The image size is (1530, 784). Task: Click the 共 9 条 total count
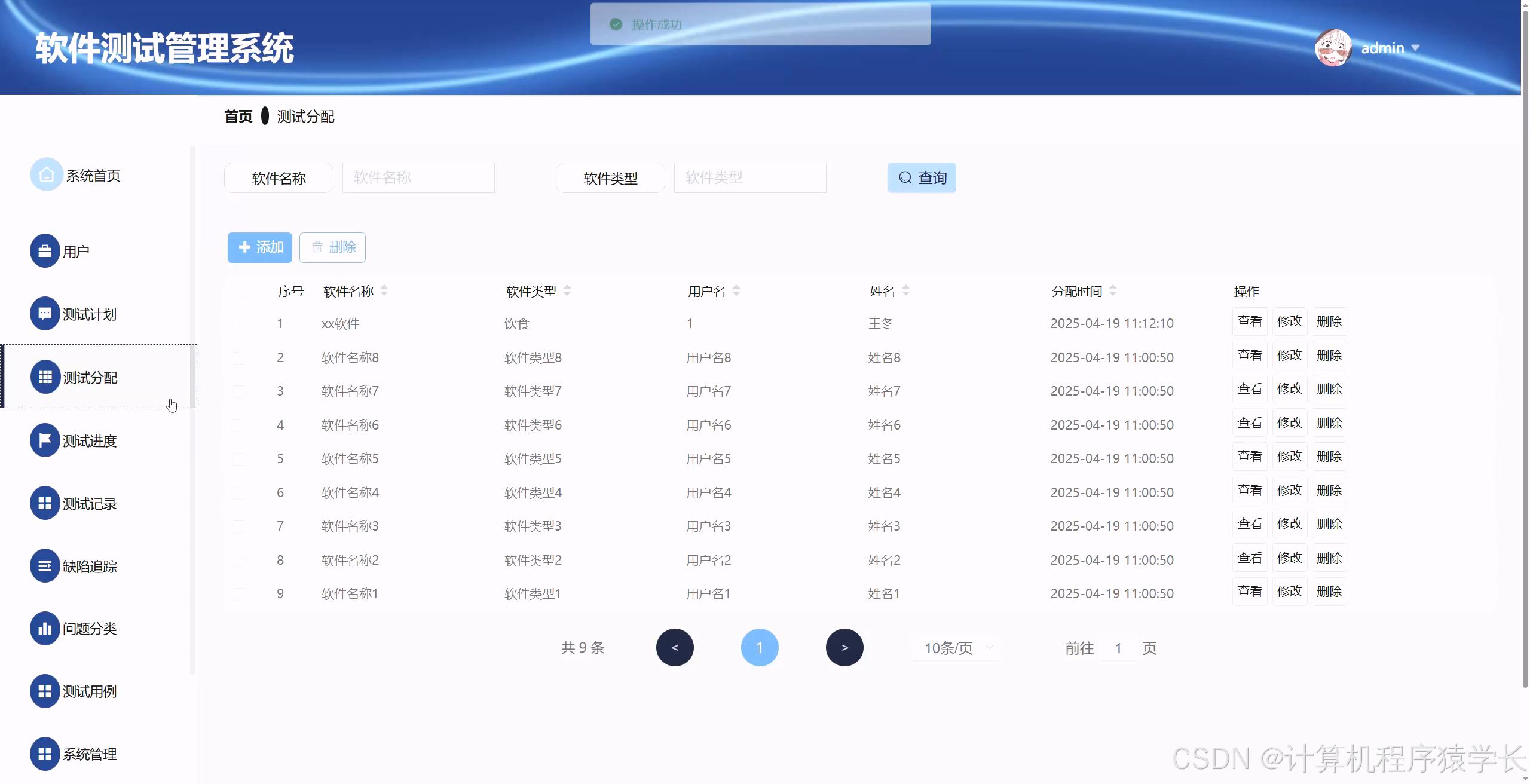(583, 648)
